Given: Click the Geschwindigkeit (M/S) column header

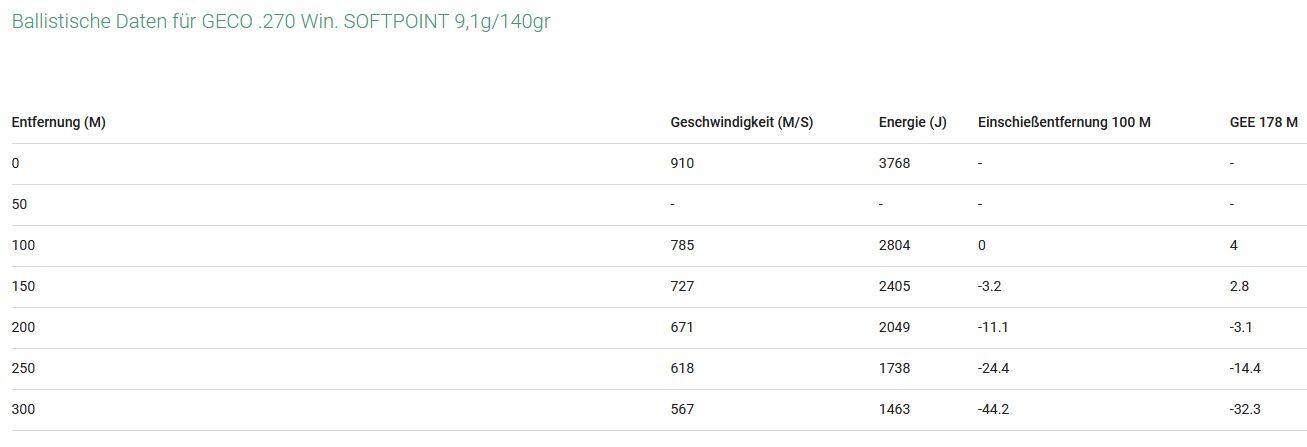Looking at the screenshot, I should [x=741, y=122].
